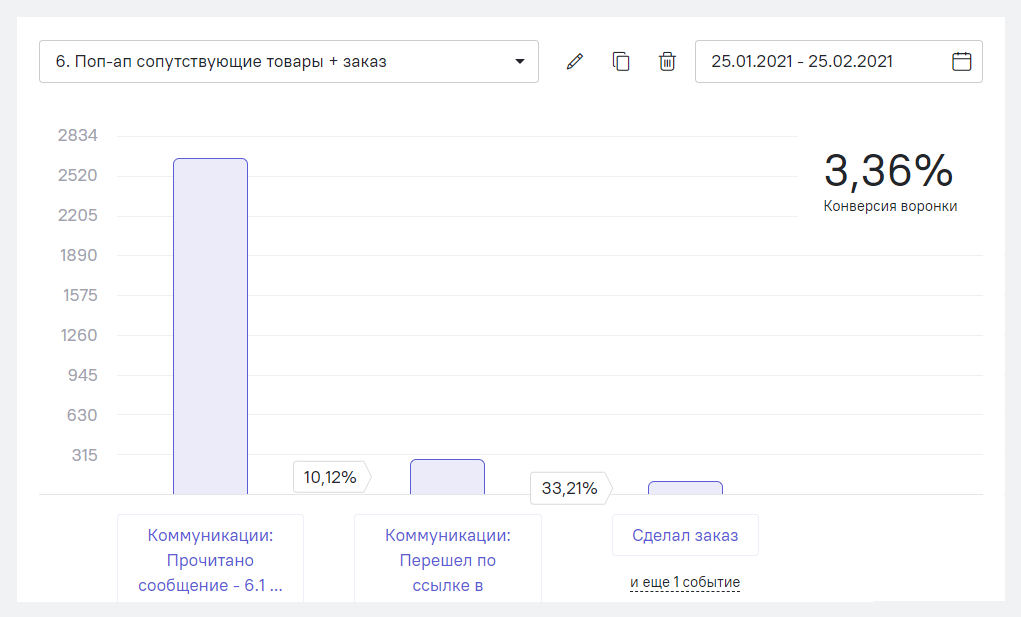Click the 'Сделал заказ' step label

click(685, 535)
